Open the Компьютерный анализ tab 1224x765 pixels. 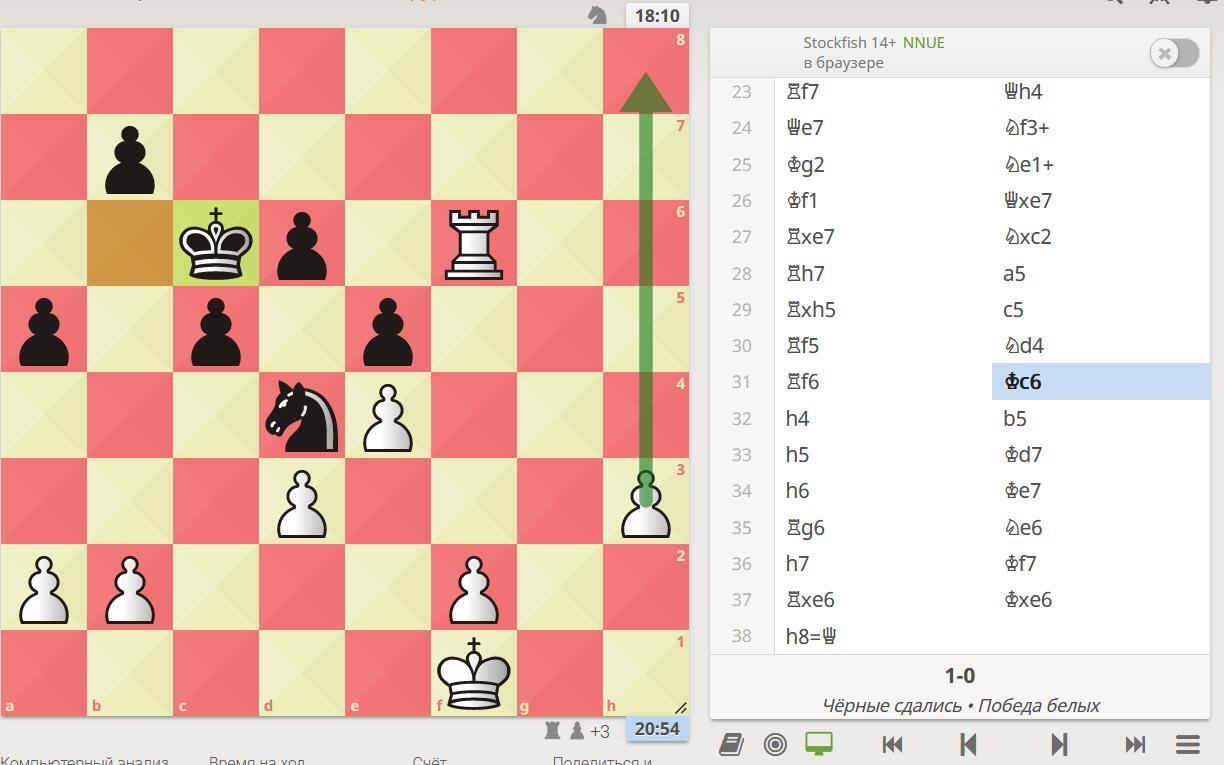pyautogui.click(x=84, y=760)
